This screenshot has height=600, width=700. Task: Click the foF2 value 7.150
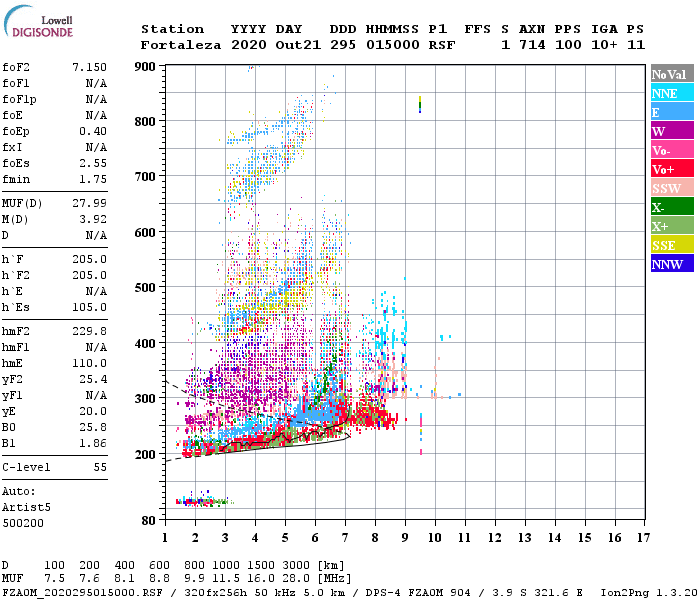89,67
